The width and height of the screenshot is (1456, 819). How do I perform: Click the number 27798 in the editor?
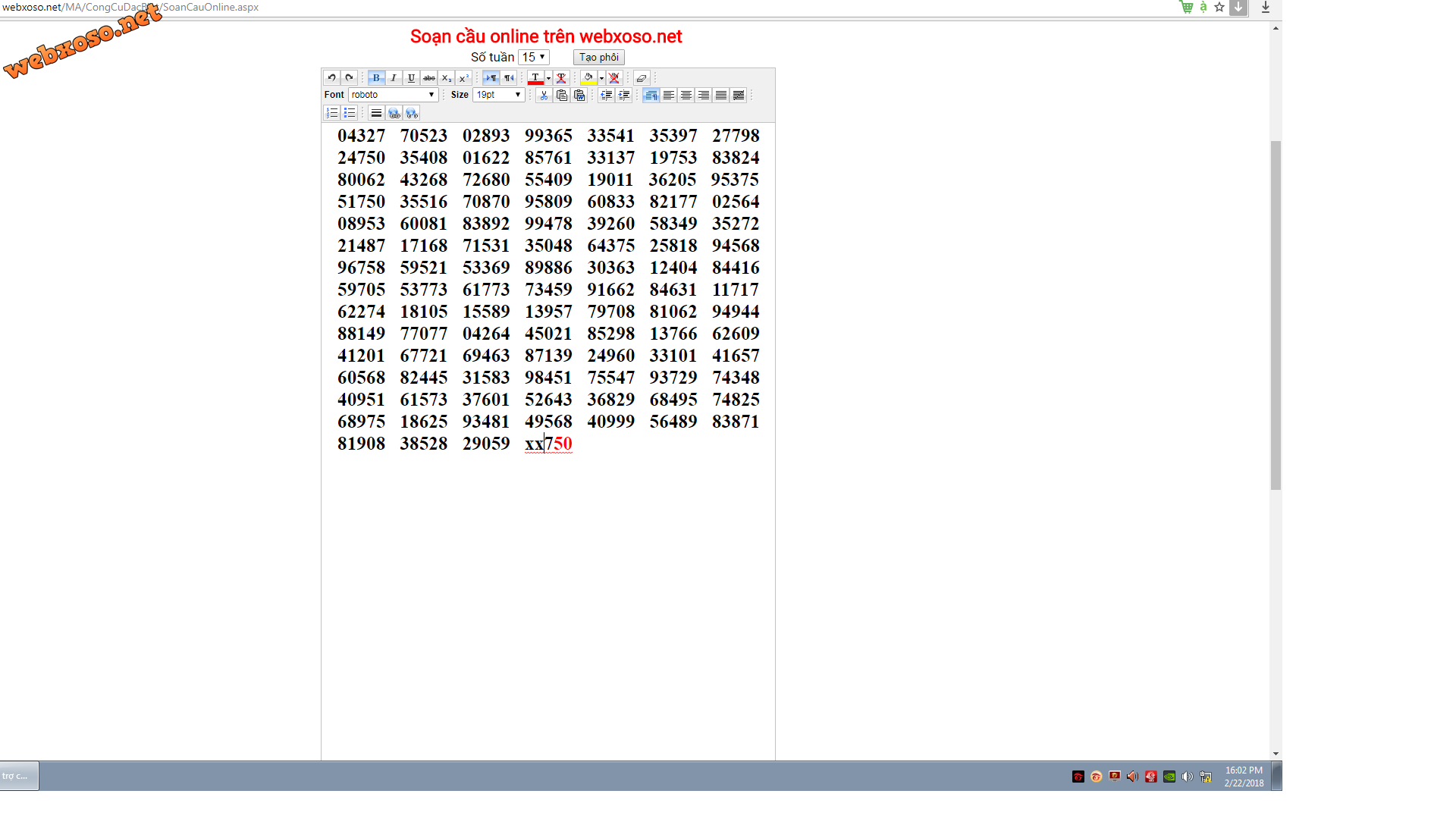click(736, 136)
